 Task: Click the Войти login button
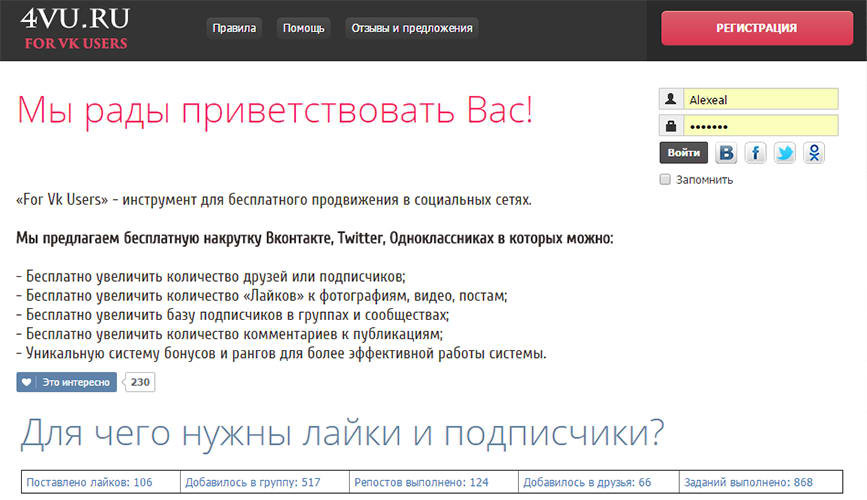683,153
